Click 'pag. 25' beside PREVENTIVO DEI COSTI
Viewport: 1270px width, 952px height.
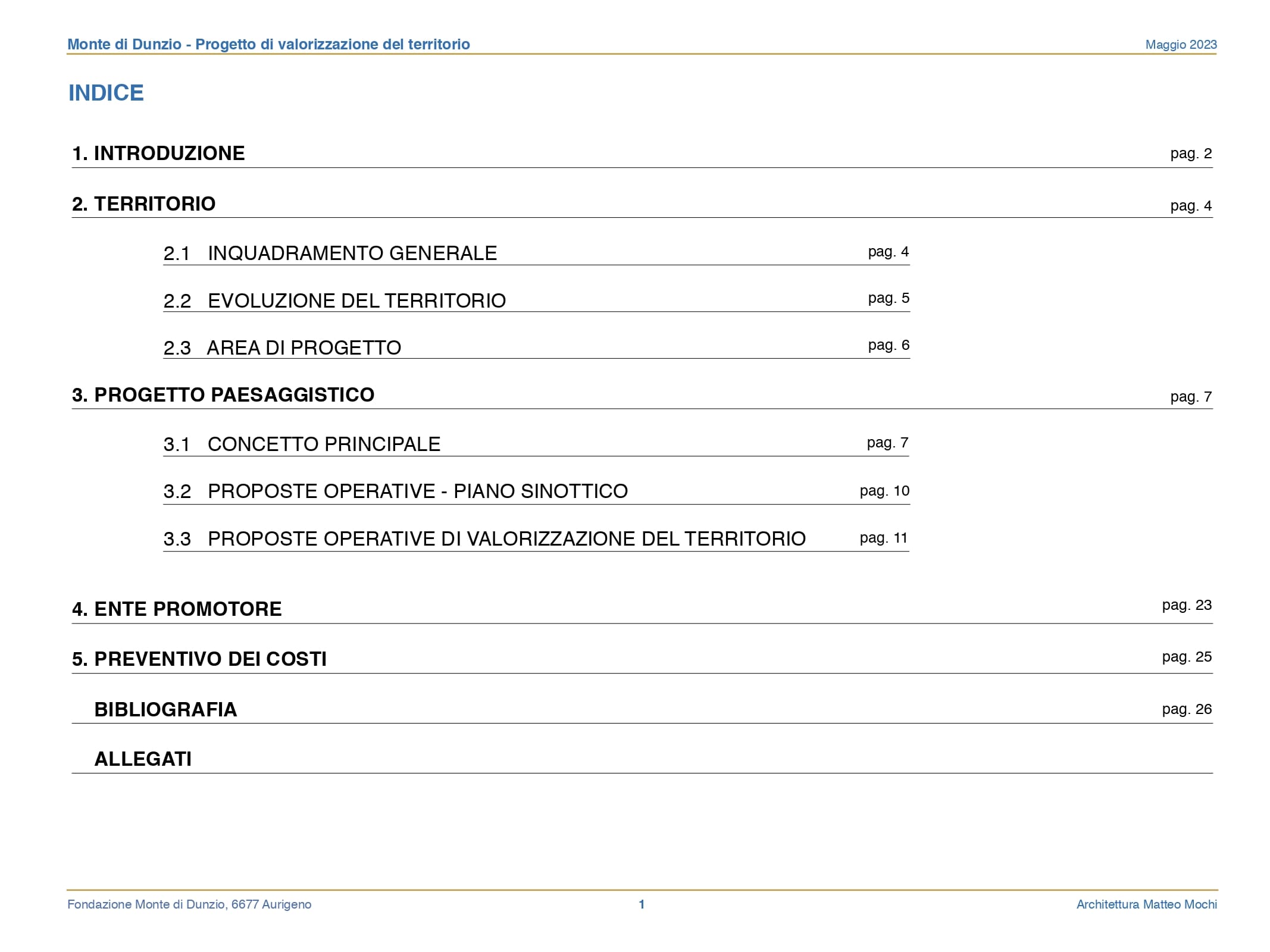click(x=1187, y=657)
